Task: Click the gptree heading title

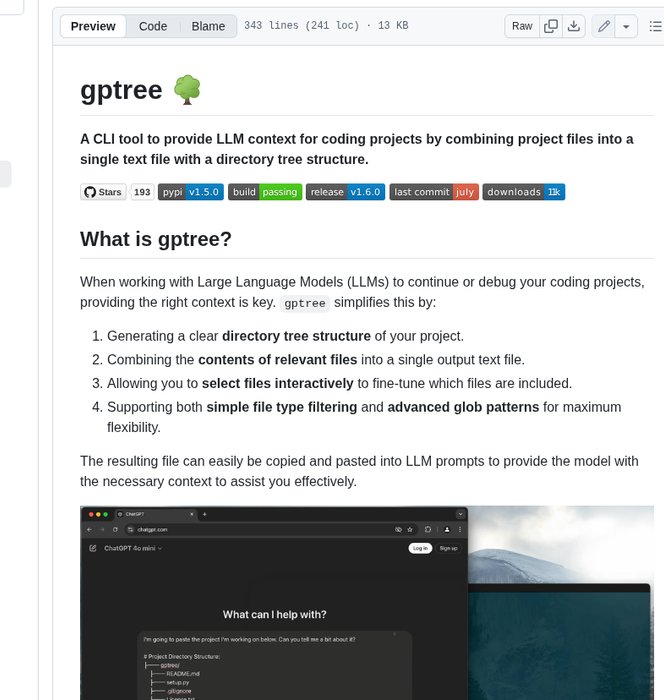Action: [121, 90]
